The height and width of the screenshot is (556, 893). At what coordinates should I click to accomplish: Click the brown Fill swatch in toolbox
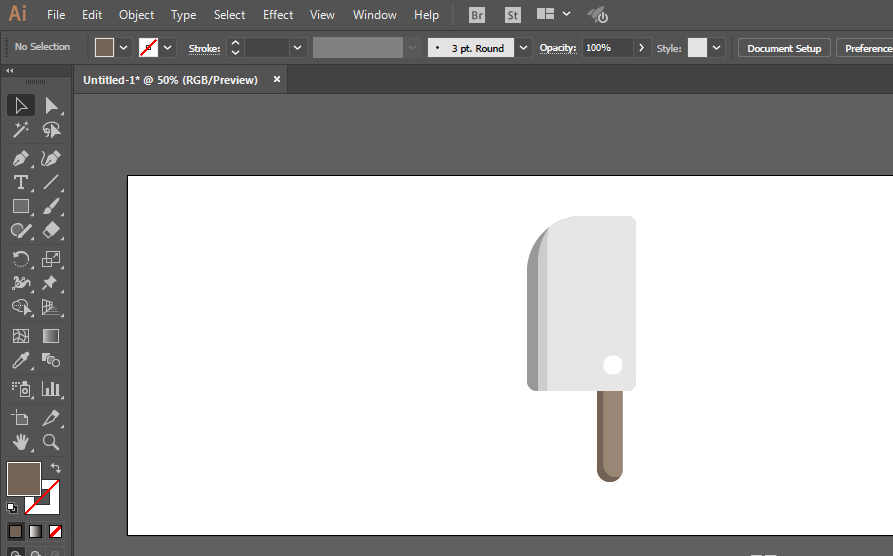(x=23, y=479)
